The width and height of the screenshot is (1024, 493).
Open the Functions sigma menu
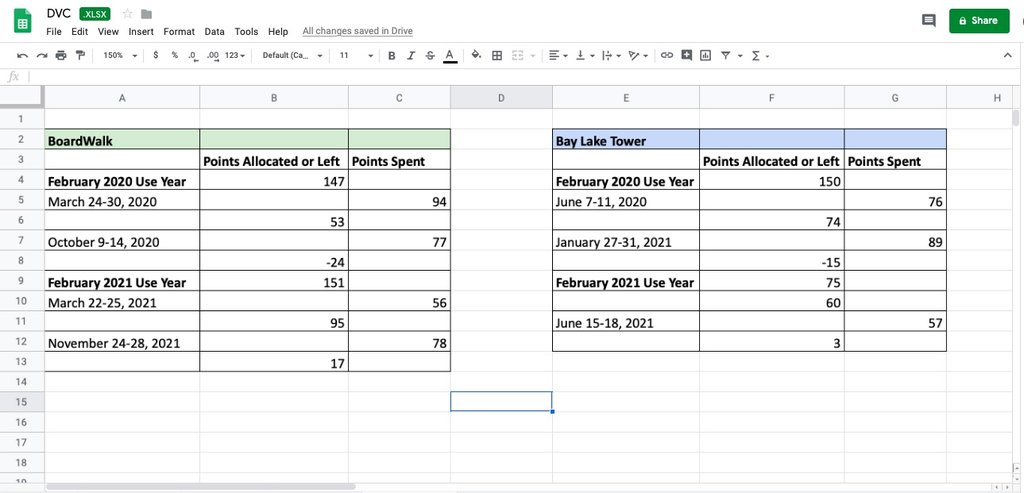click(x=760, y=56)
